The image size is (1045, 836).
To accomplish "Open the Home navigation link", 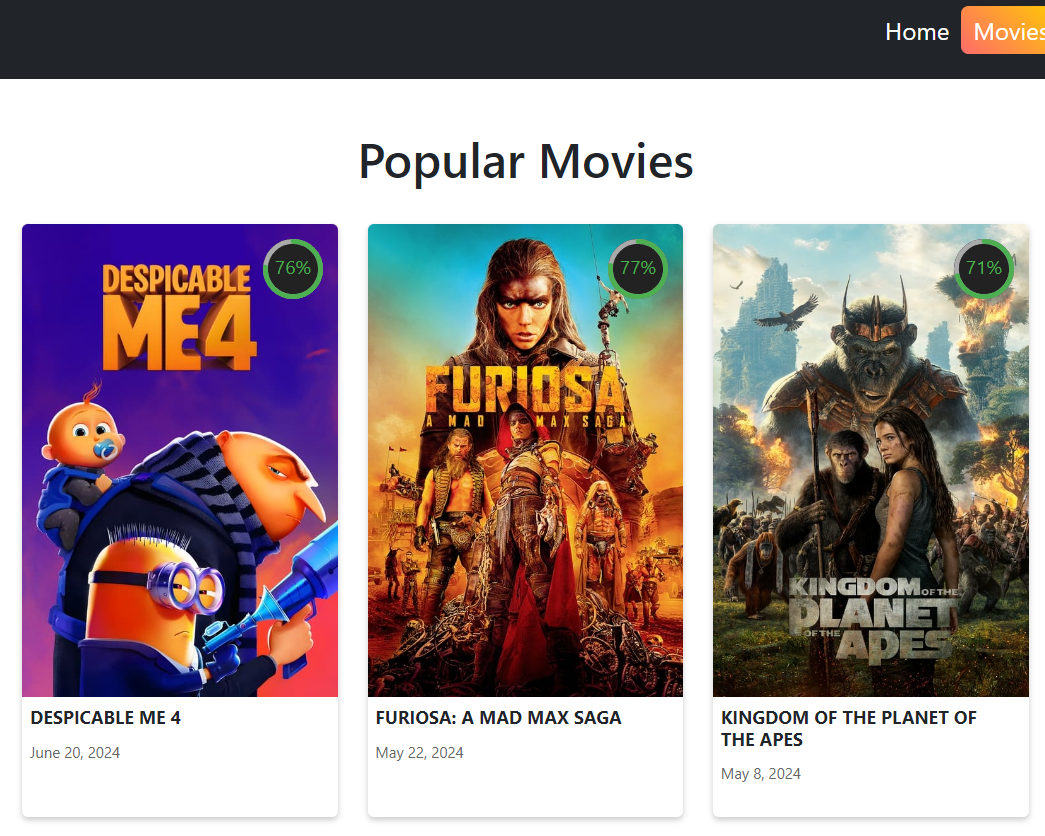I will pyautogui.click(x=916, y=31).
